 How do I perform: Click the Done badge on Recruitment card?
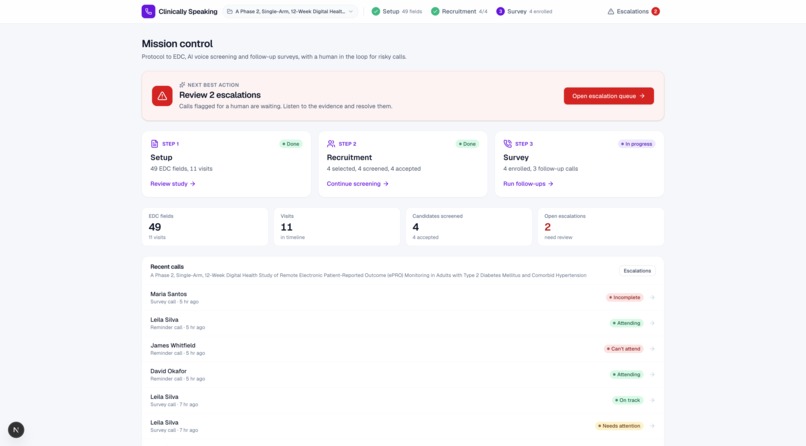point(467,144)
